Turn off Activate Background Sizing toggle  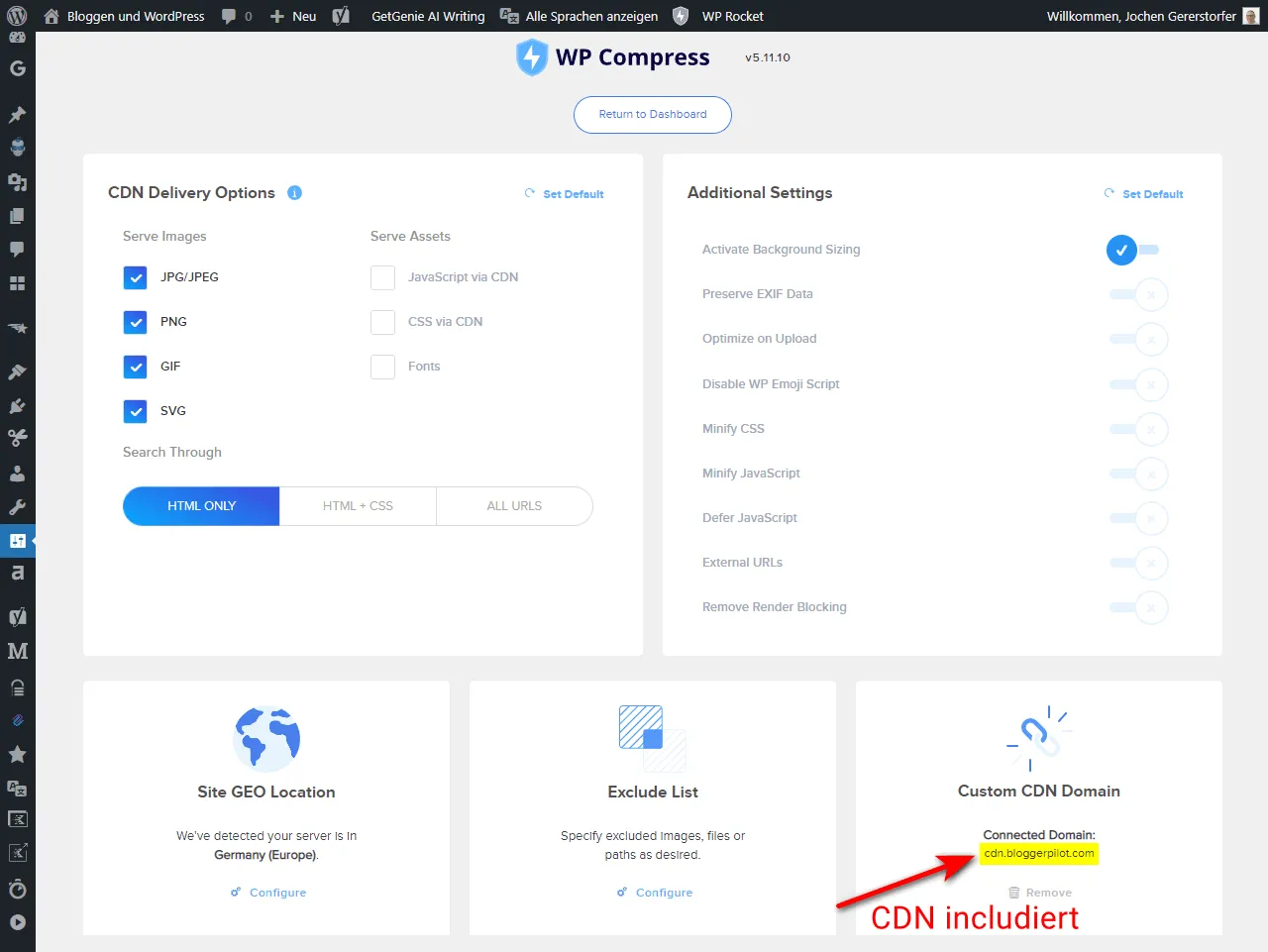1132,250
